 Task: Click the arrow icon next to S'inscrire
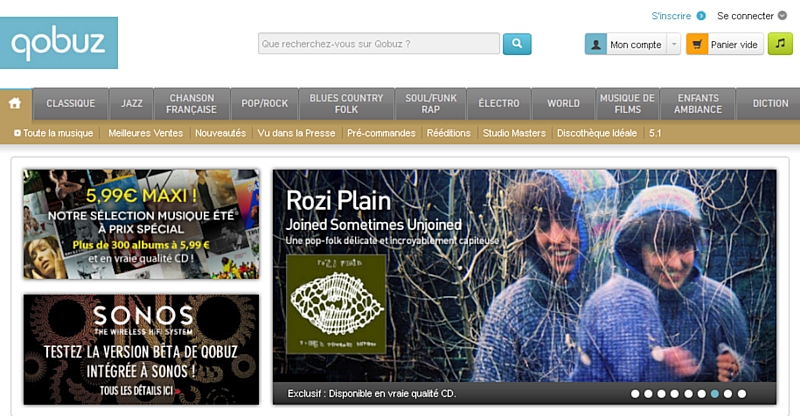click(701, 16)
